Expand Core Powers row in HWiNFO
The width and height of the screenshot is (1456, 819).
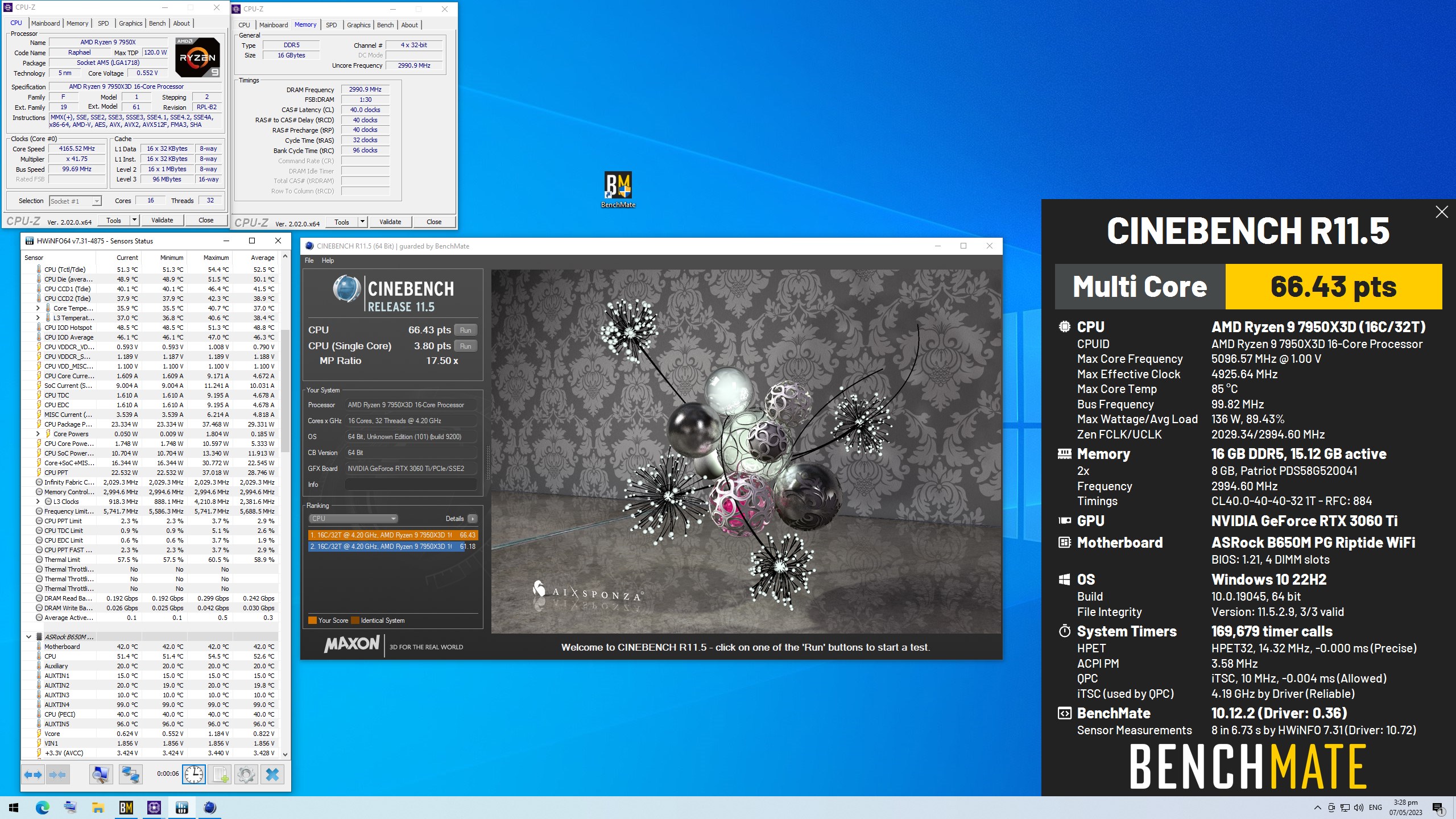[x=38, y=434]
